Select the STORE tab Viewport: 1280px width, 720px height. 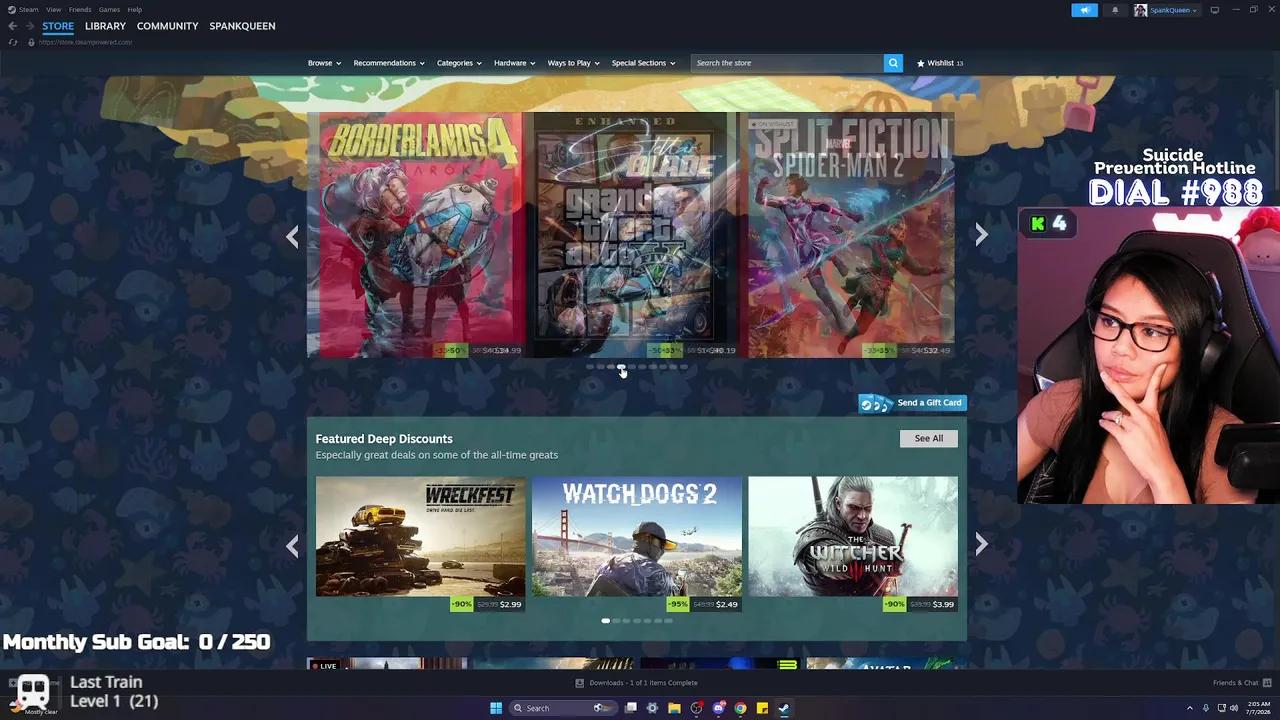pos(58,26)
